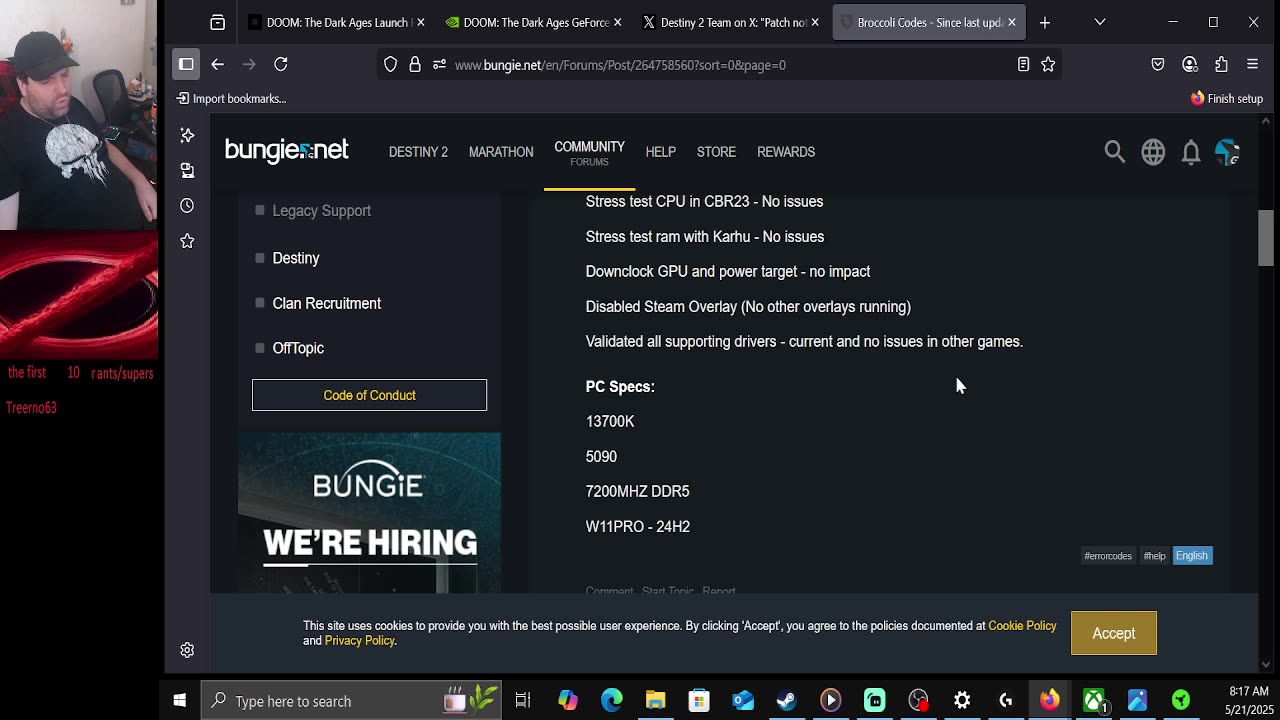Open the REWARDS navigation menu
This screenshot has width=1280, height=720.
(786, 152)
